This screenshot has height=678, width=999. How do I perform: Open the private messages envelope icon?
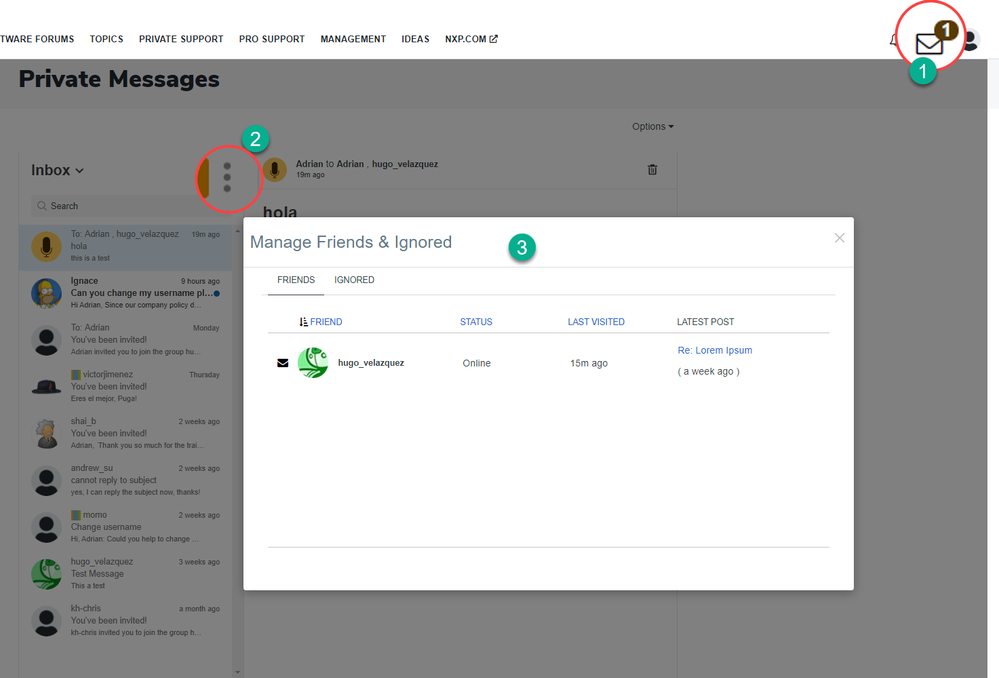pyautogui.click(x=928, y=43)
